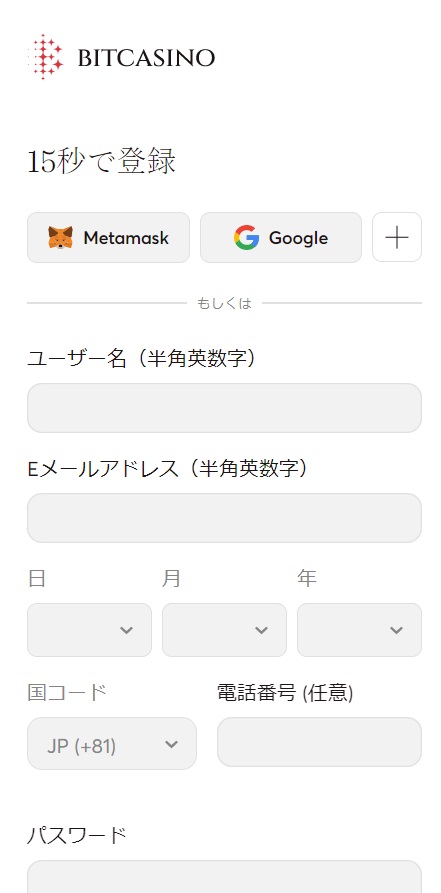Open the 年 year dropdown
The width and height of the screenshot is (441, 893).
pos(360,630)
